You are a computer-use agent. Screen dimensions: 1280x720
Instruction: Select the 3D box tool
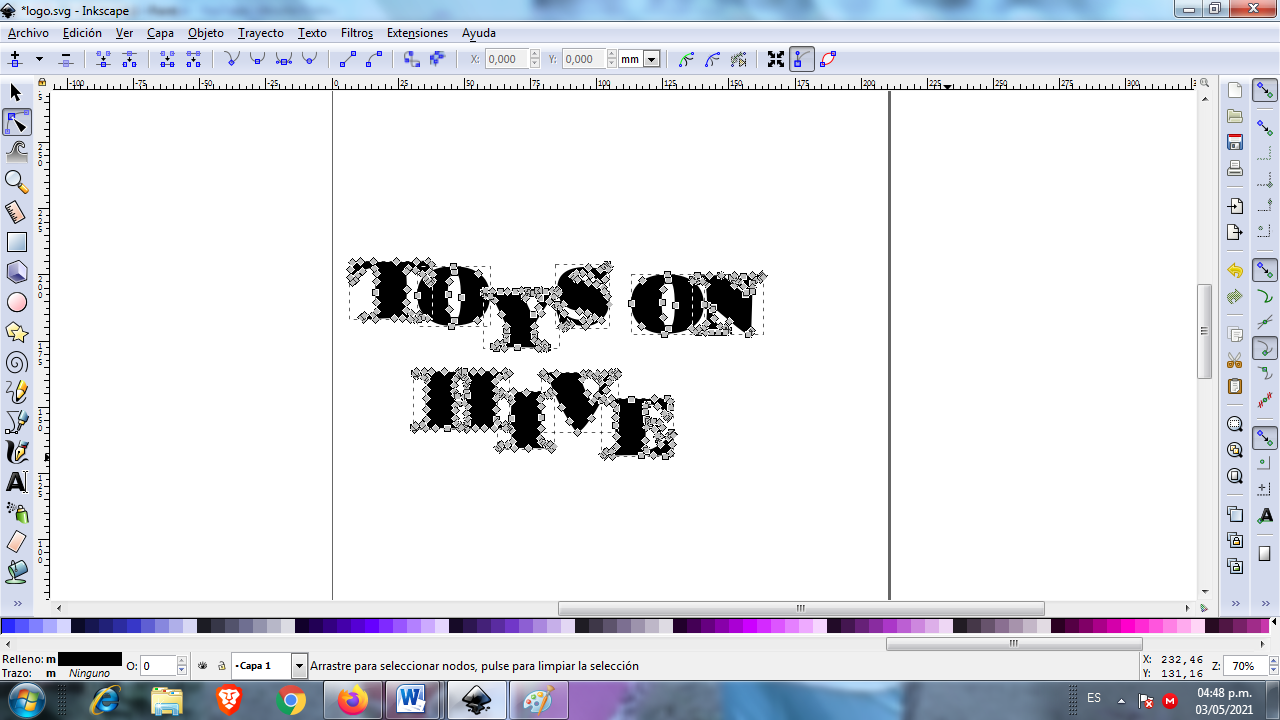pyautogui.click(x=17, y=272)
